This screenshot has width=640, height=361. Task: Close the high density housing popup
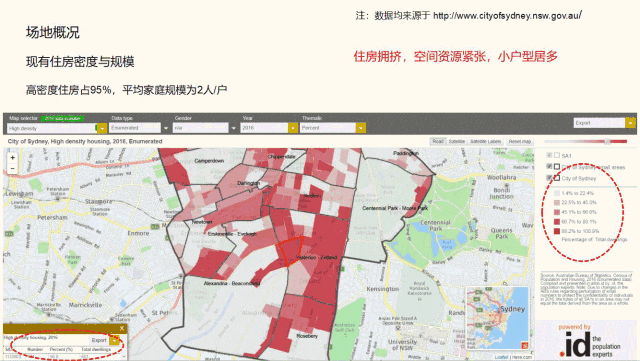(x=122, y=328)
